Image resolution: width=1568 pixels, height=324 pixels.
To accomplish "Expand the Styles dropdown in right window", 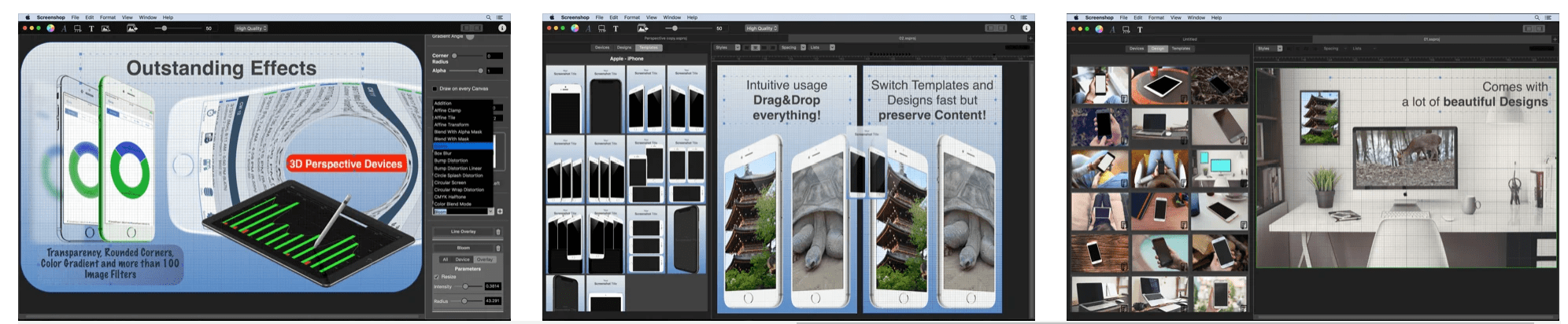I will coord(1269,48).
